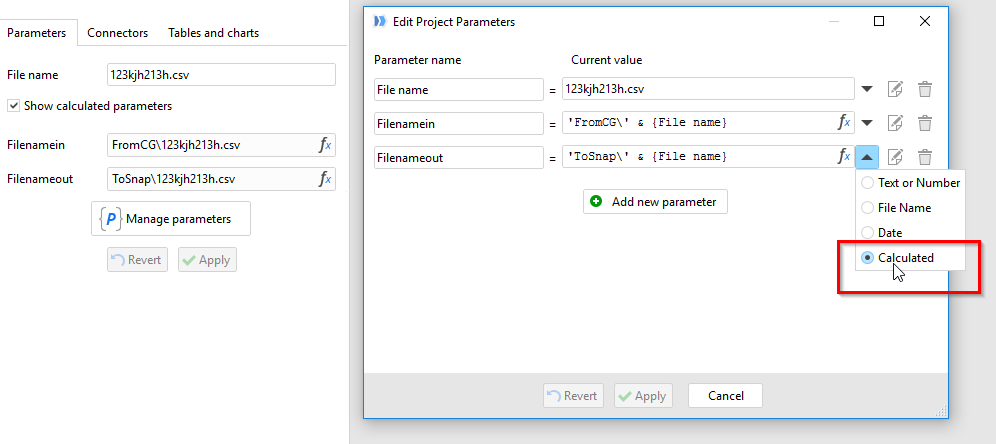Select the Text or Number radio option
Screen dimensions: 996x444
867,183
